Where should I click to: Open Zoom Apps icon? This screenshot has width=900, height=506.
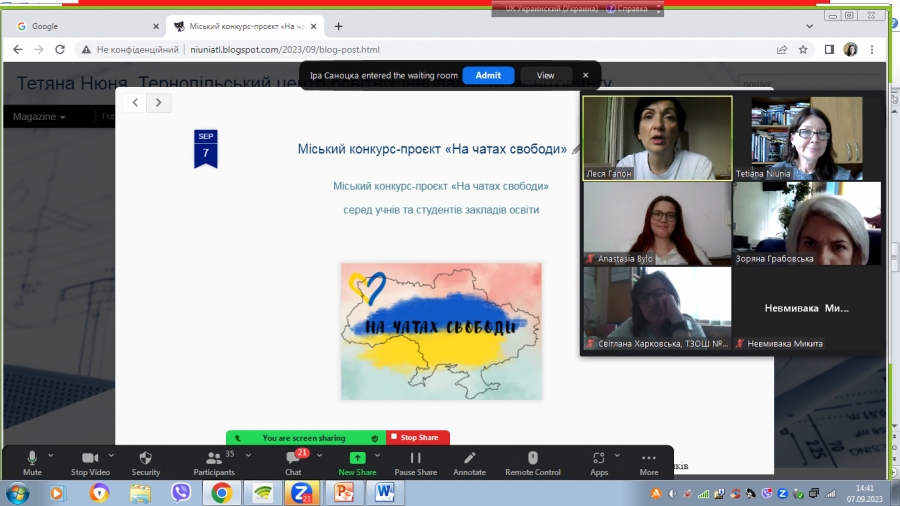599,459
